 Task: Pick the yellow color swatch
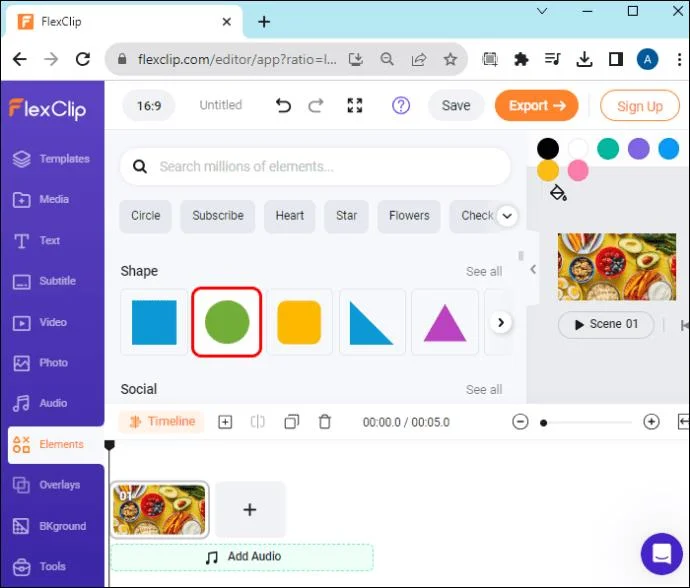(548, 170)
